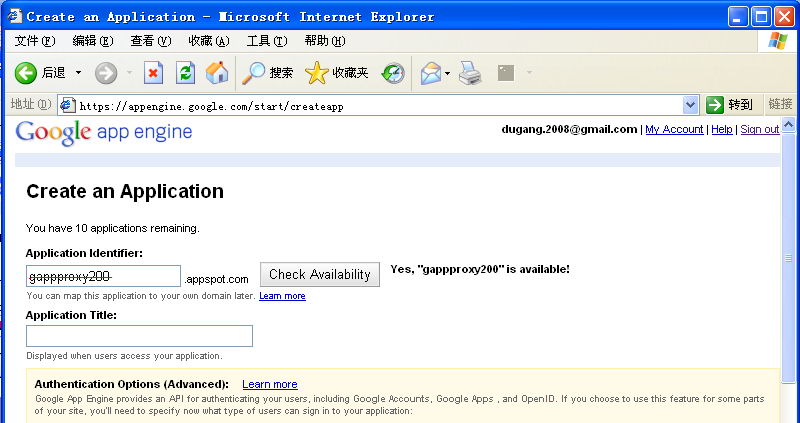800x423 pixels.
Task: Minimize the Internet Explorer window
Action: coord(737,17)
